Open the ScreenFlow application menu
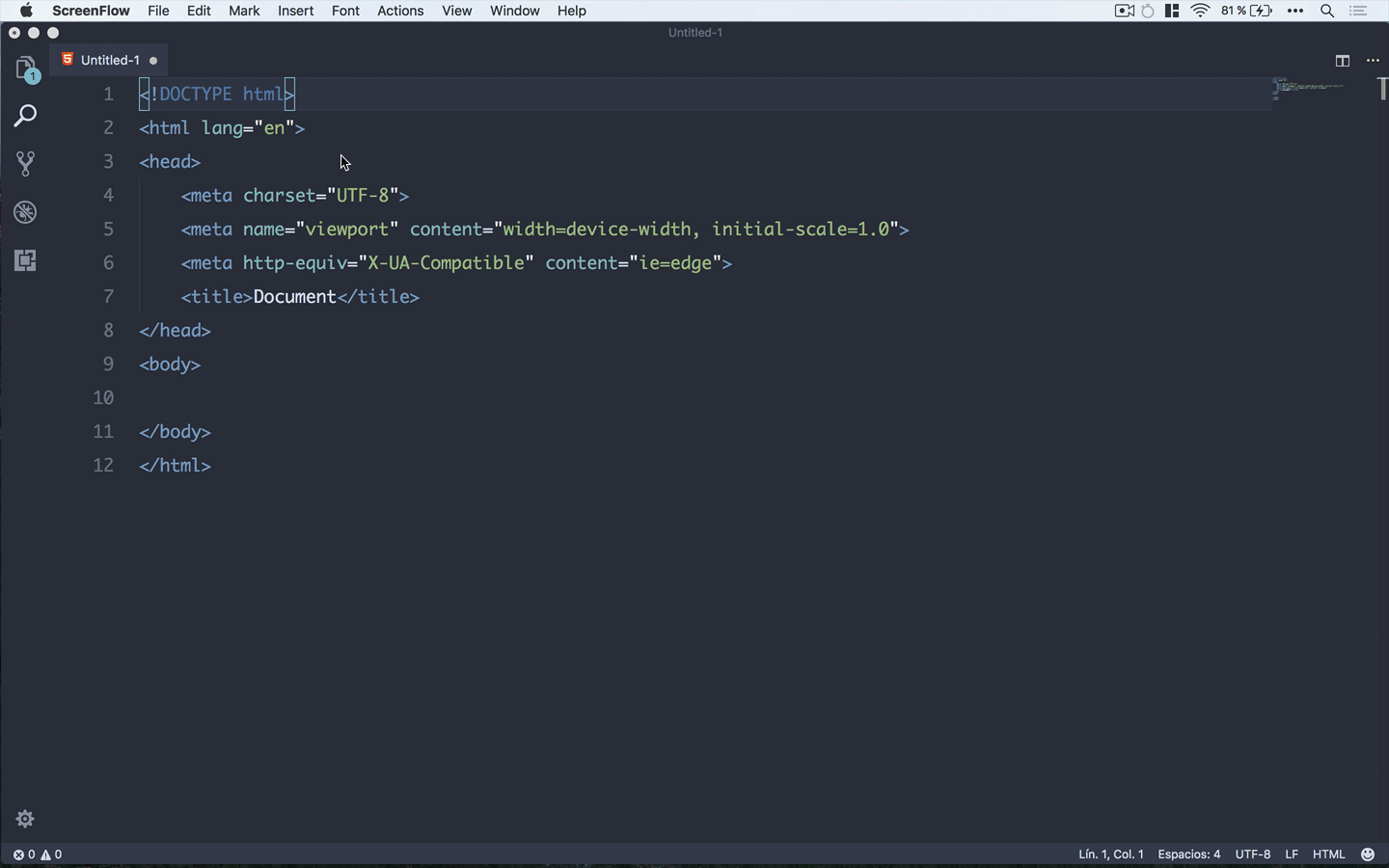 (x=91, y=11)
